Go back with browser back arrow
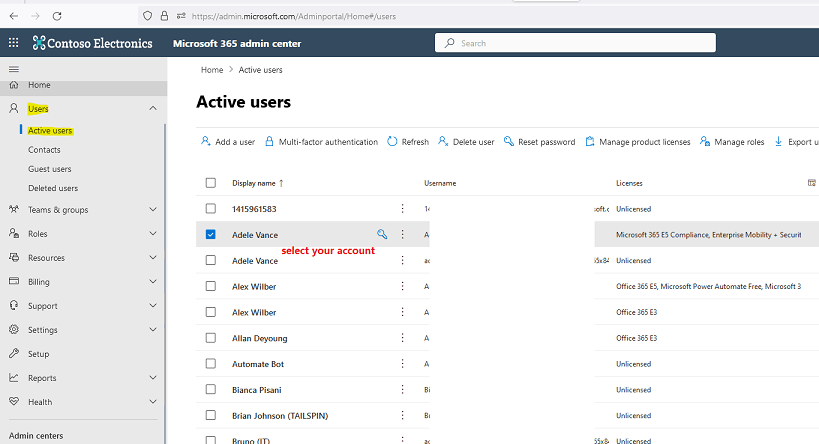Viewport: 819px width, 444px height. (x=14, y=16)
